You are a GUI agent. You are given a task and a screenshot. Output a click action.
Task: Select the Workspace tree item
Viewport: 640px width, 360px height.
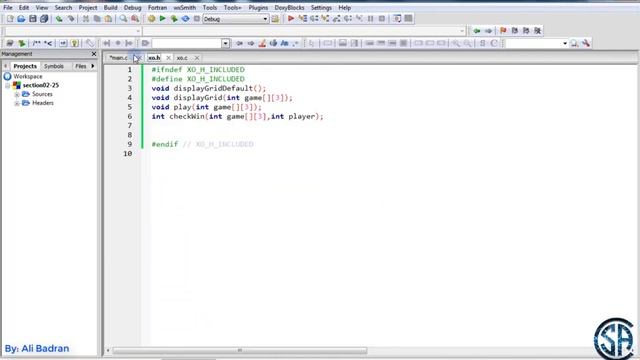tap(28, 76)
